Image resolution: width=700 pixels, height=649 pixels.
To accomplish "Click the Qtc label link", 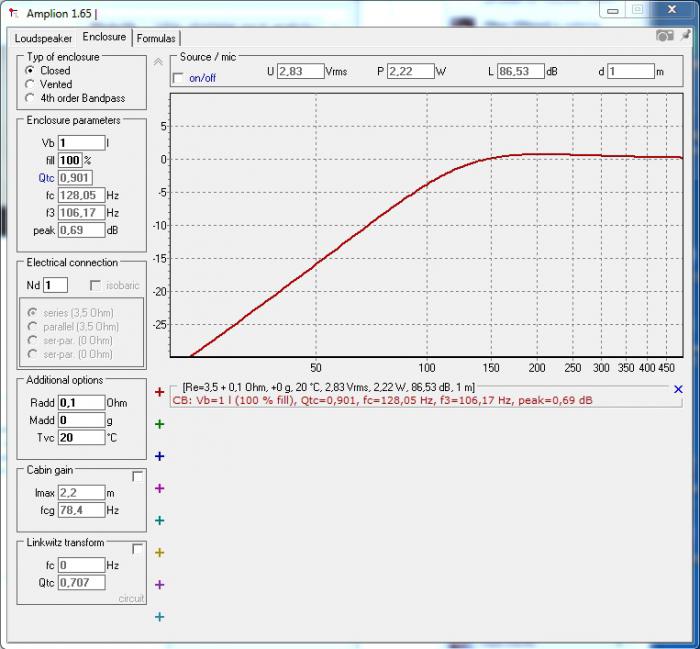I will tap(46, 178).
